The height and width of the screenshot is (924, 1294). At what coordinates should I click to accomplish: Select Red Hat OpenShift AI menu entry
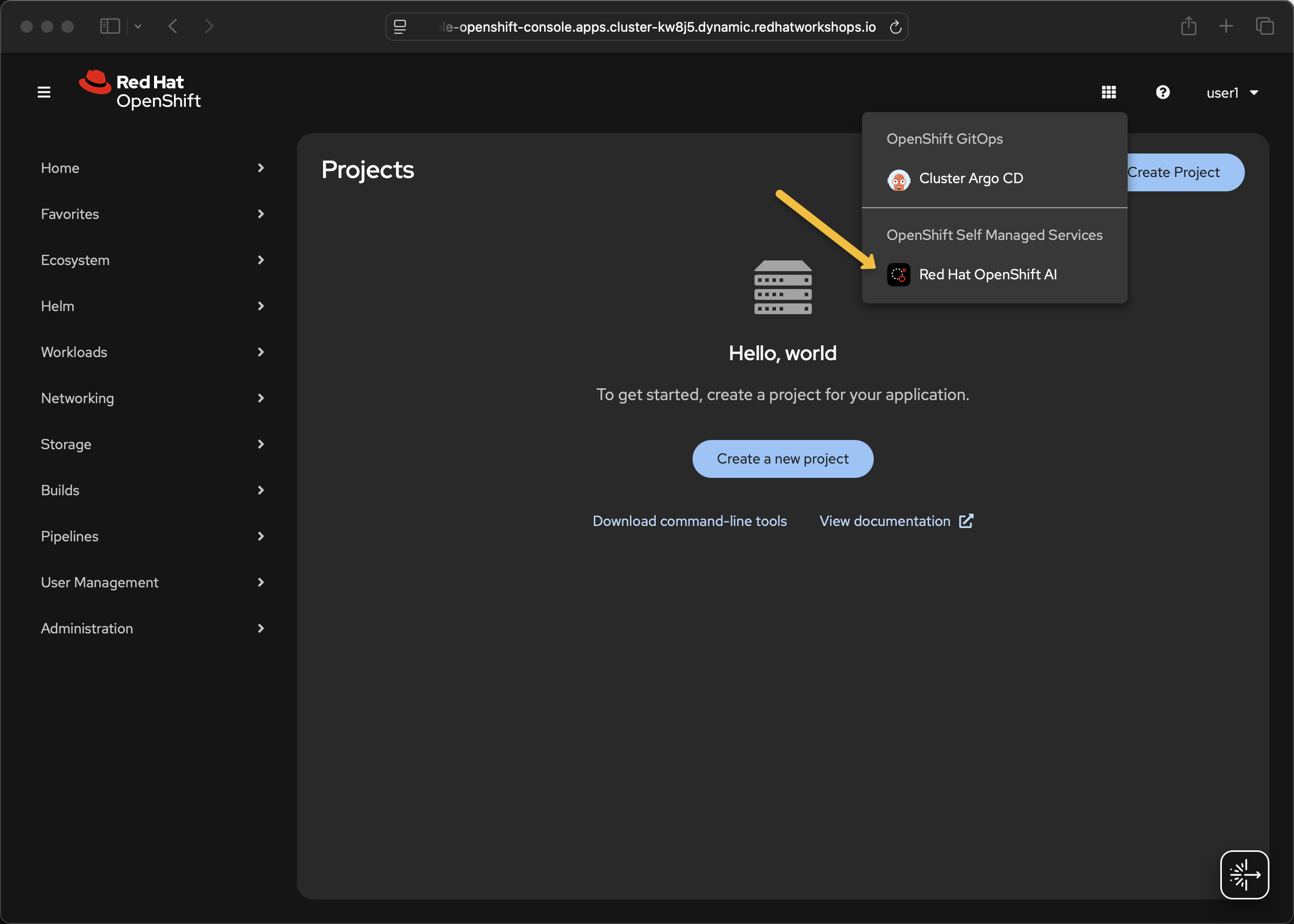pos(988,275)
